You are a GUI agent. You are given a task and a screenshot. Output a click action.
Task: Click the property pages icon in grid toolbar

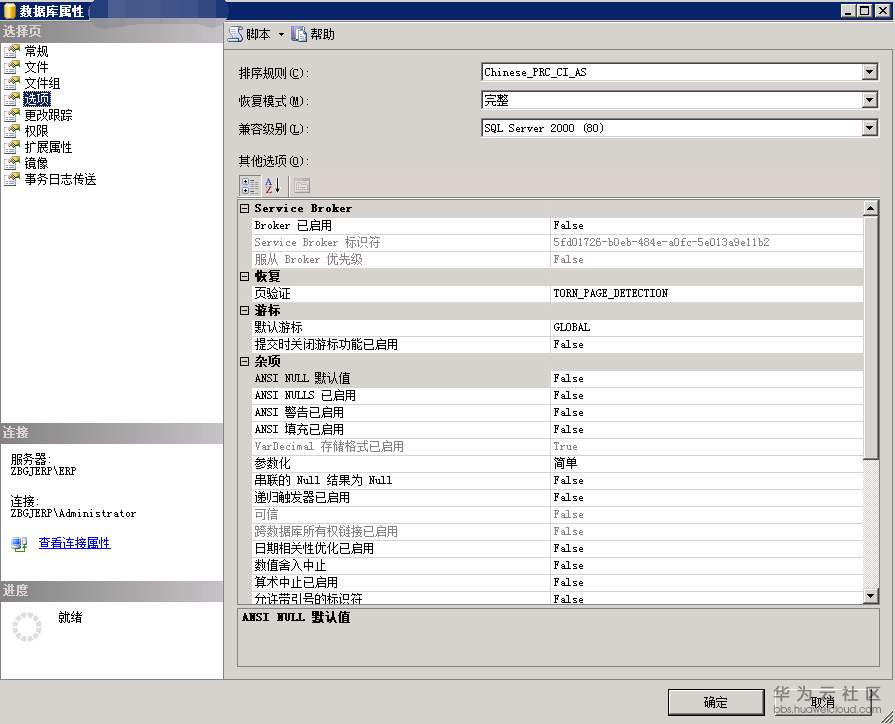click(302, 186)
